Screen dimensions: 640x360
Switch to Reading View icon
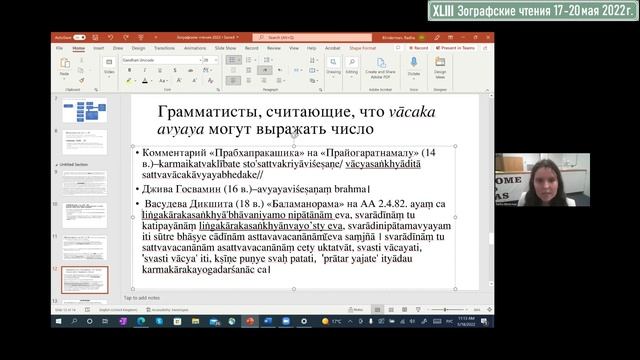click(x=404, y=310)
